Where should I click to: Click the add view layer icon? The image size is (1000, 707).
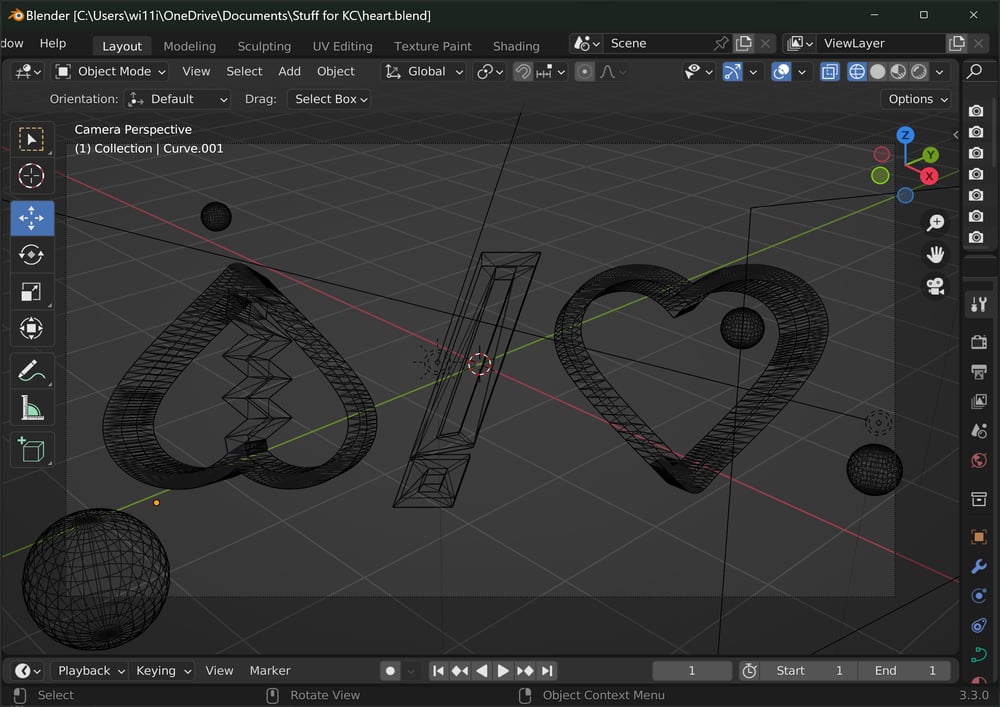pyautogui.click(x=957, y=43)
